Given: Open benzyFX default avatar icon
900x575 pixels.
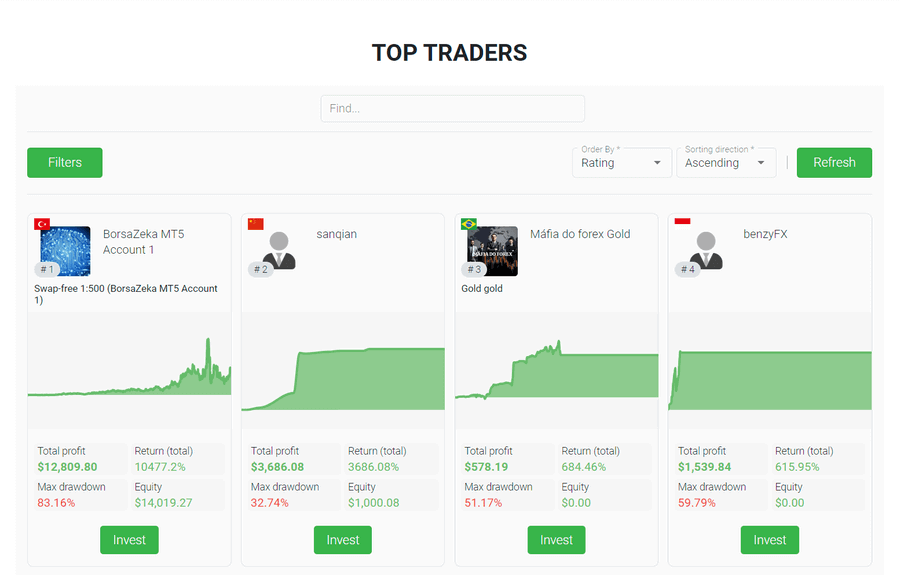Looking at the screenshot, I should tap(706, 251).
